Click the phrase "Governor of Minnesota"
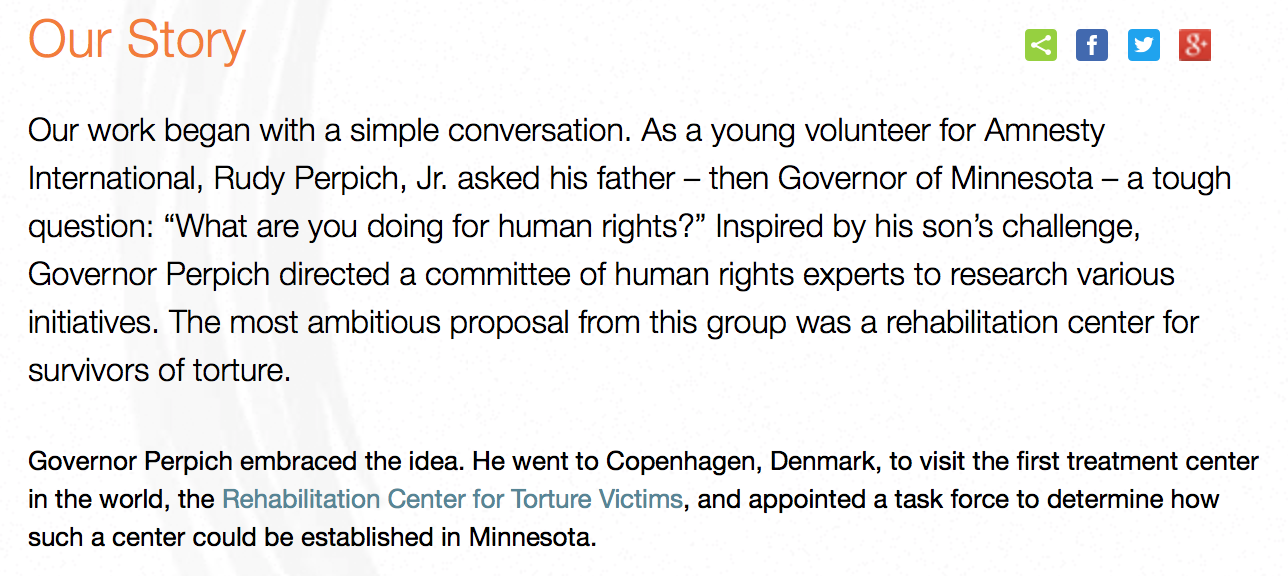Viewport: 1288px width, 576px height. [935, 179]
